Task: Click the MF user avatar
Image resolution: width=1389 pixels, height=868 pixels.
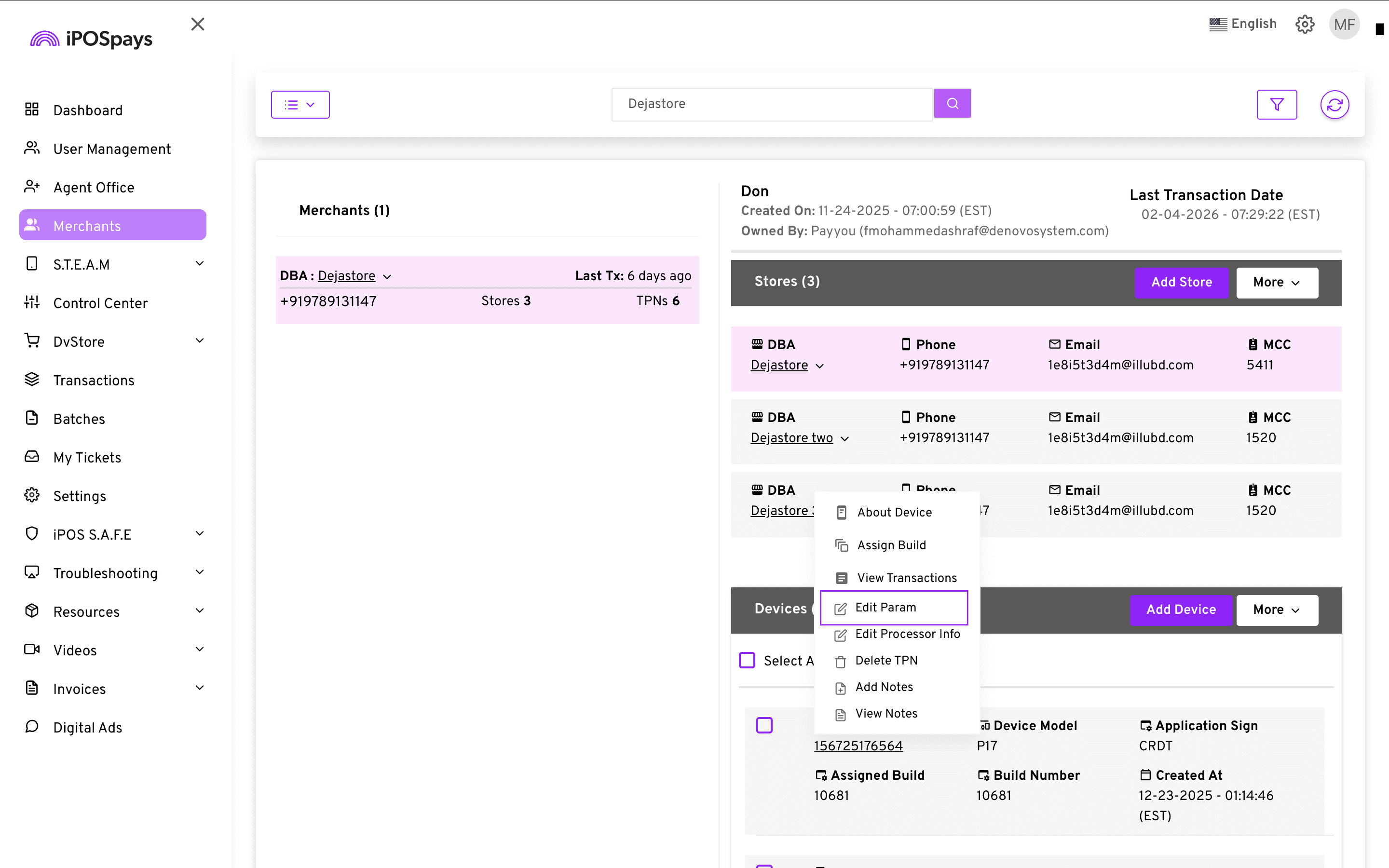Action: click(x=1344, y=25)
